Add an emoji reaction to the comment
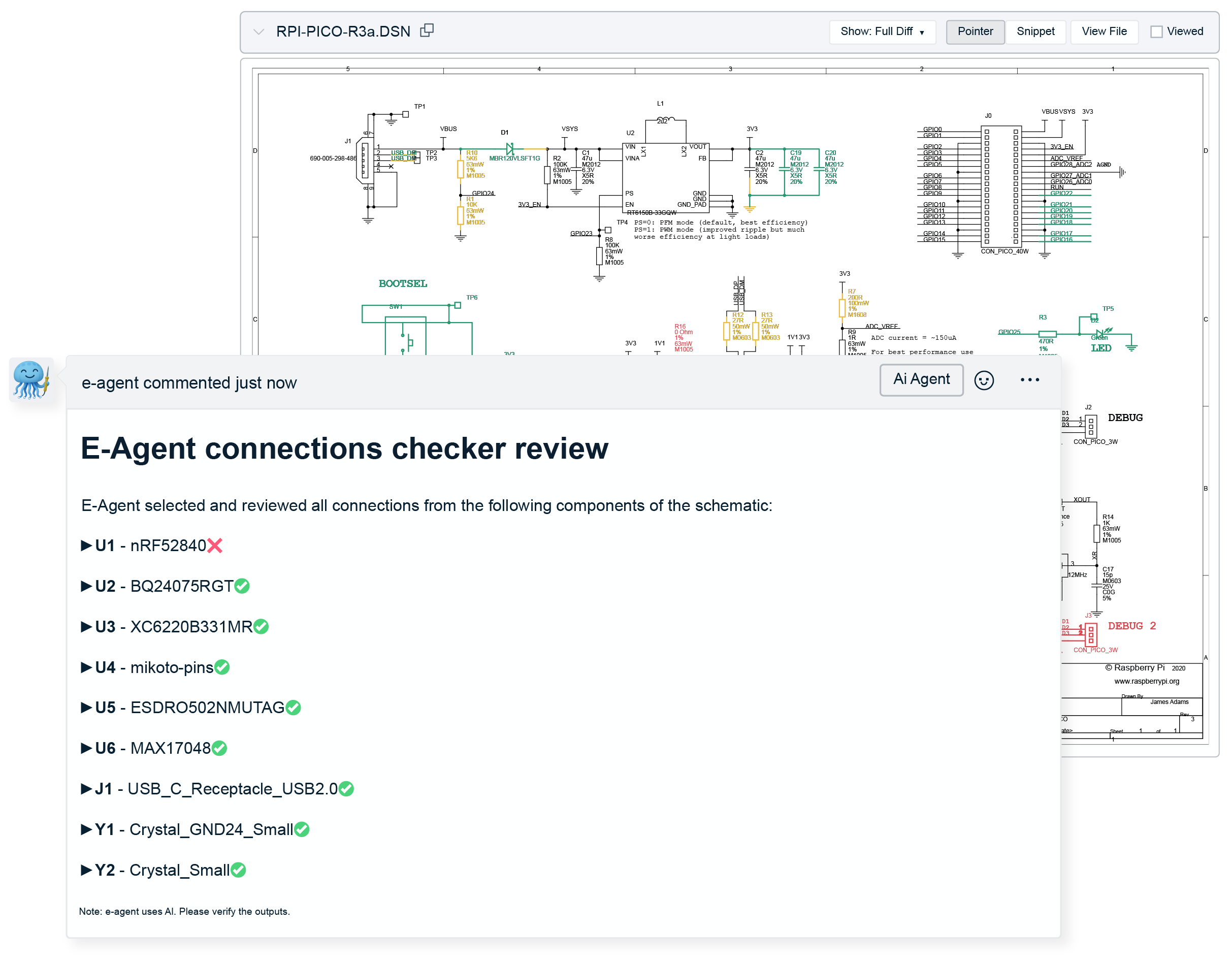Screen dimensions: 1232x961 pyautogui.click(x=984, y=380)
